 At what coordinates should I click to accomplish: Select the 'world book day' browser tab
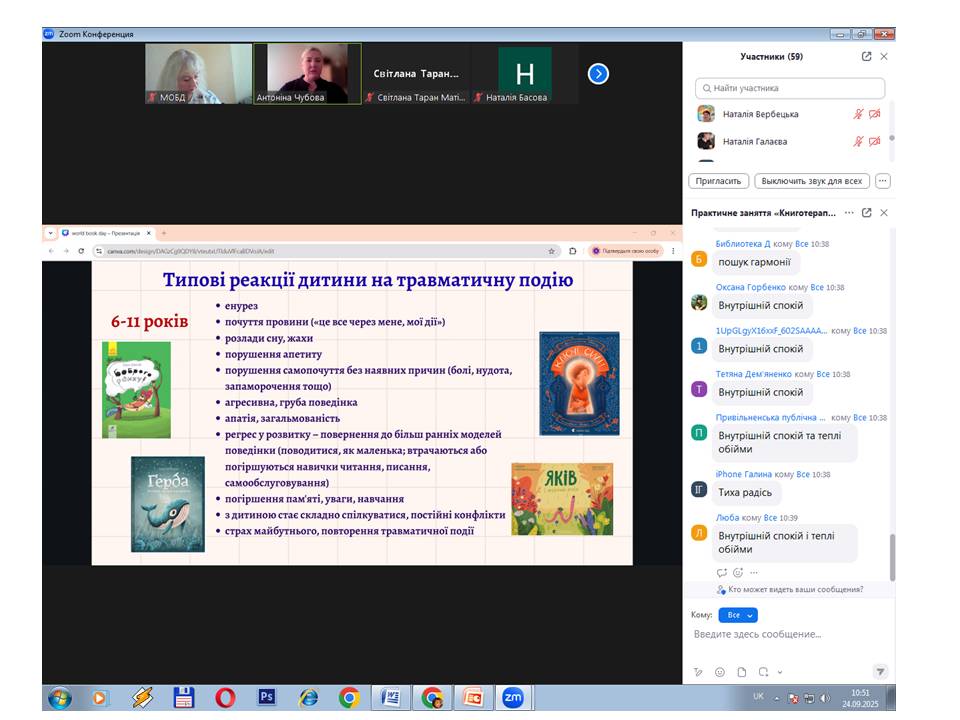[105, 233]
